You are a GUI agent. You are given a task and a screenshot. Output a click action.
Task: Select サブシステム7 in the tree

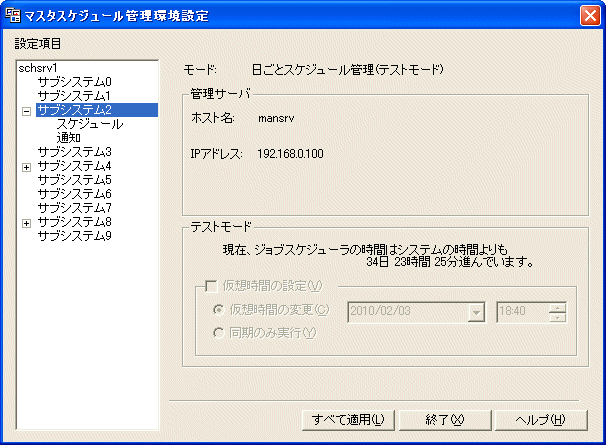[74, 208]
